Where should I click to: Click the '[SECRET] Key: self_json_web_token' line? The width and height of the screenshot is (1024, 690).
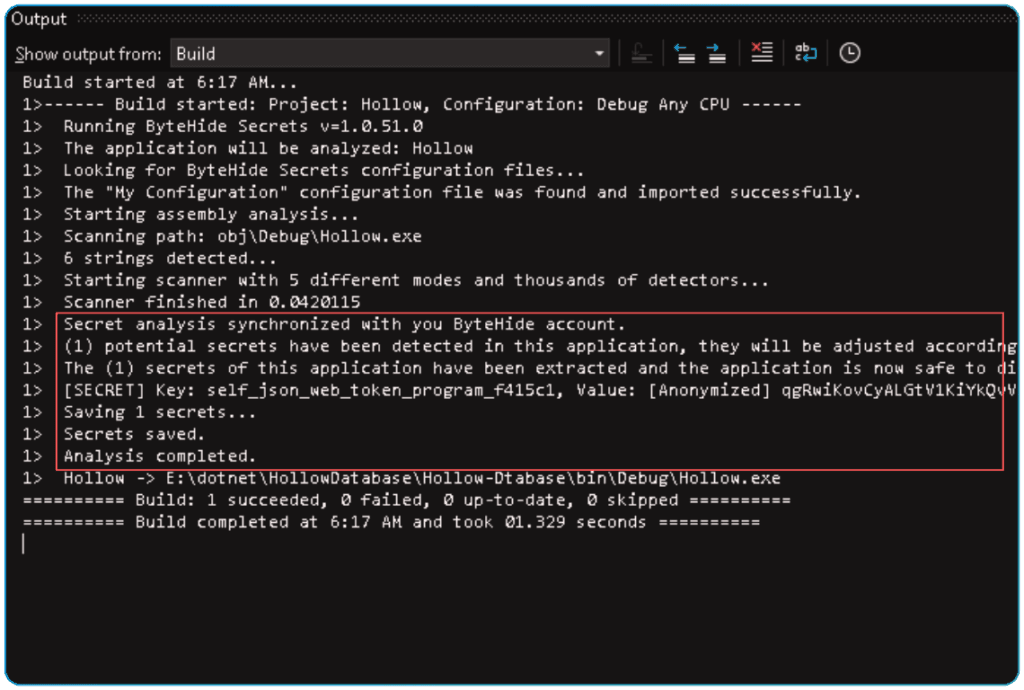pos(539,390)
